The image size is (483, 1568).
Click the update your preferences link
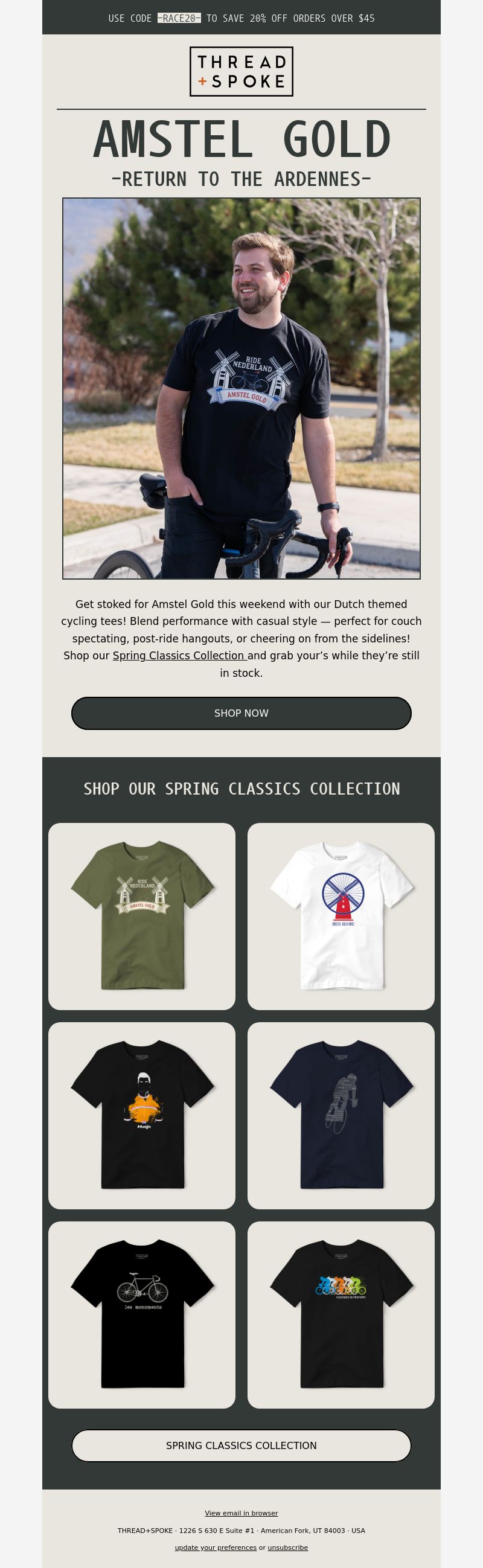[x=216, y=1547]
